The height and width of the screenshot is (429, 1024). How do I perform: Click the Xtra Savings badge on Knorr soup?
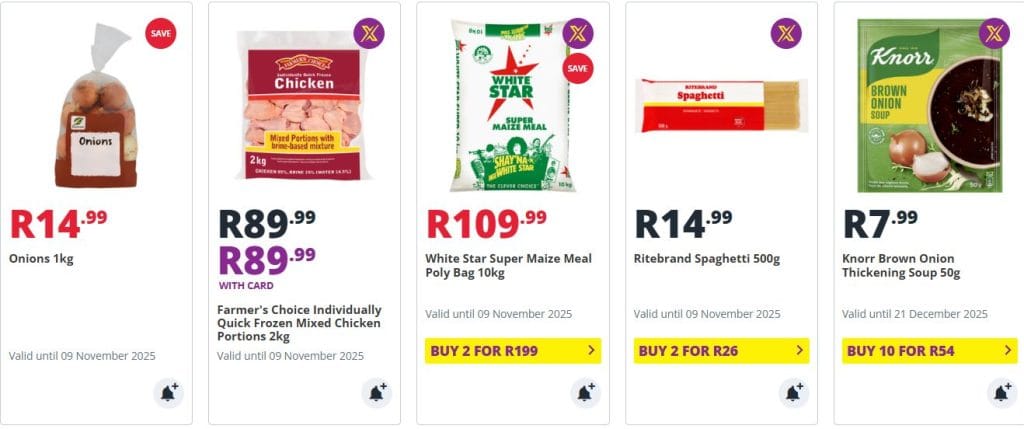994,34
